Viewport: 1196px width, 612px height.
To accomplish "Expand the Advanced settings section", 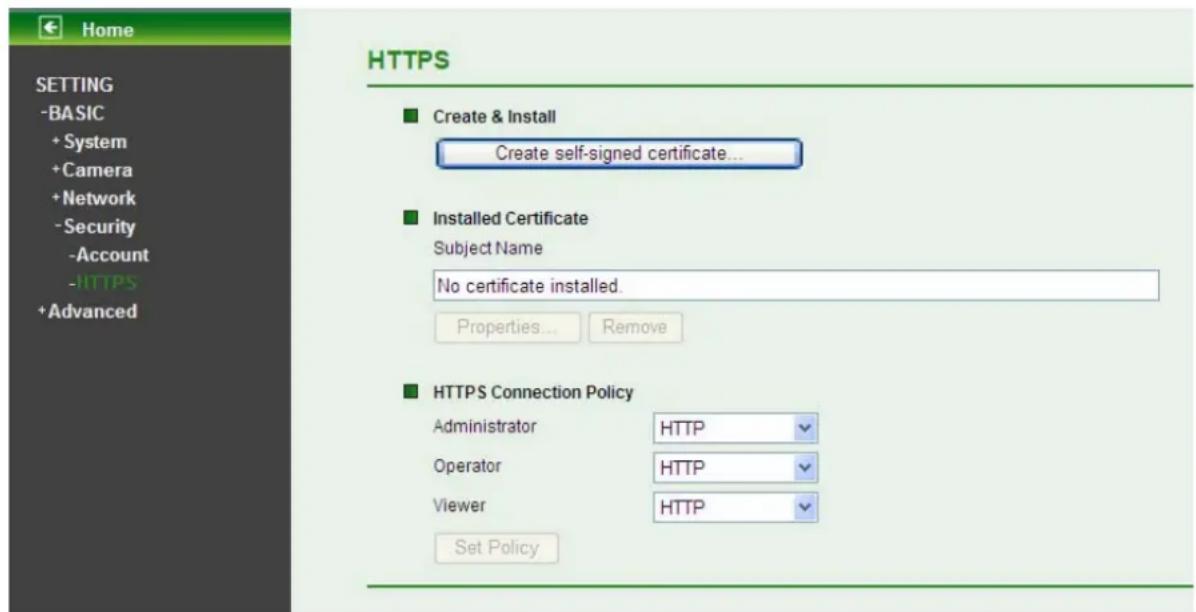I will [x=88, y=311].
